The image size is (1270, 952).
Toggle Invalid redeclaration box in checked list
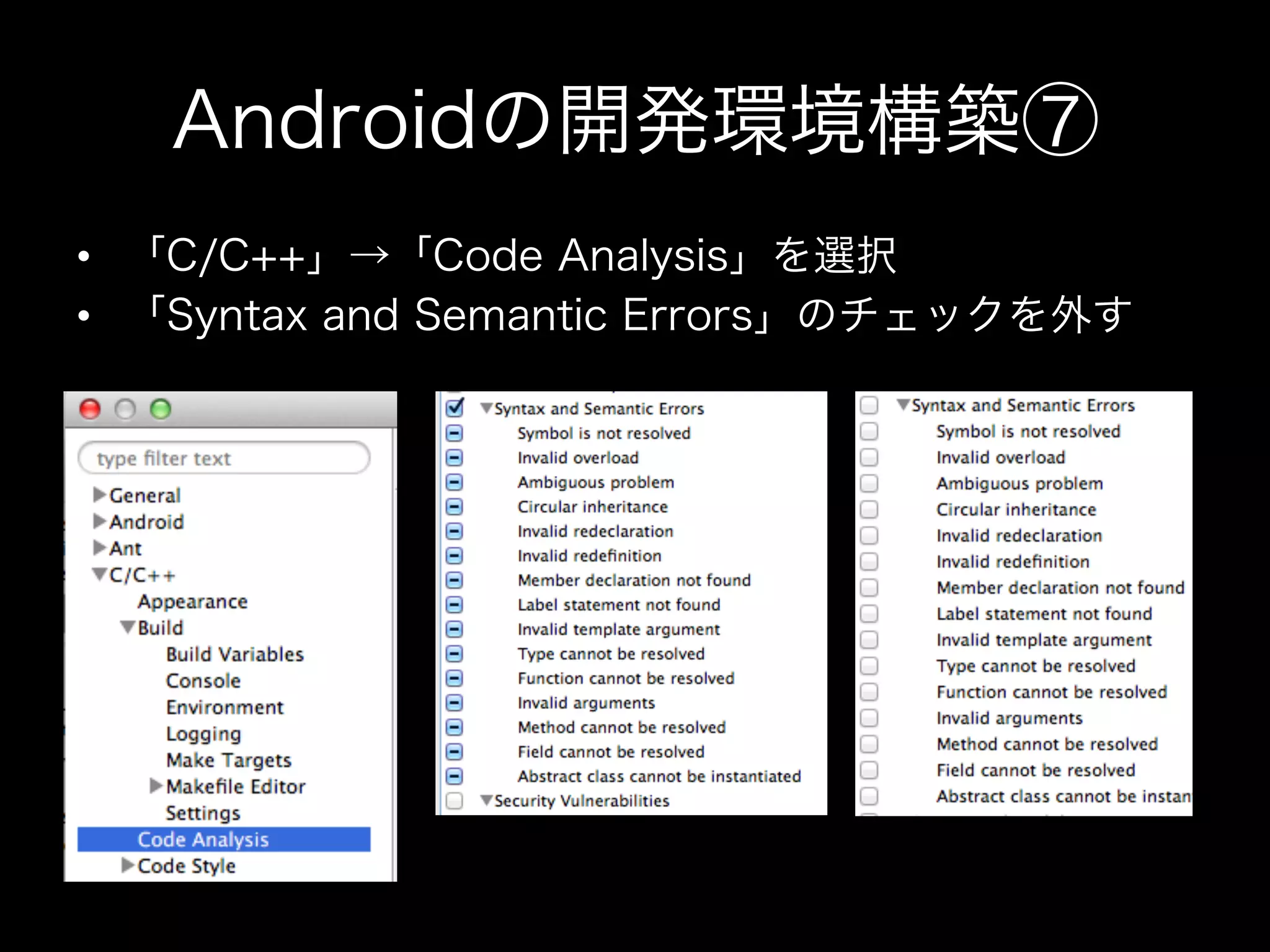(455, 531)
